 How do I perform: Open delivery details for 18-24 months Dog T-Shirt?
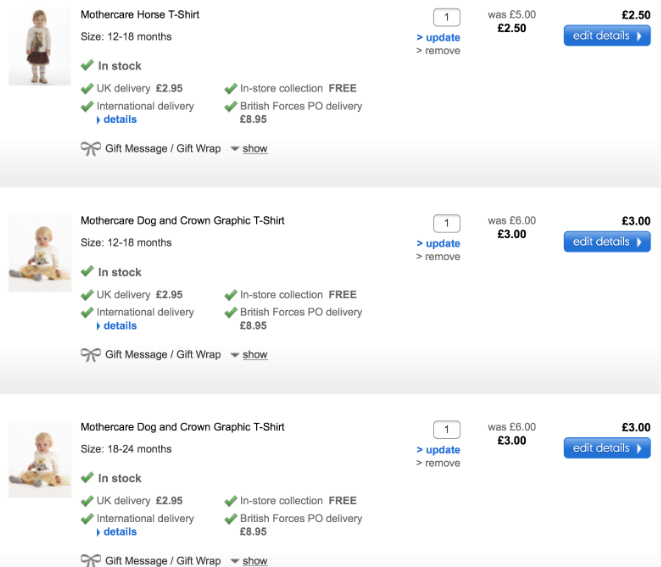[x=119, y=532]
